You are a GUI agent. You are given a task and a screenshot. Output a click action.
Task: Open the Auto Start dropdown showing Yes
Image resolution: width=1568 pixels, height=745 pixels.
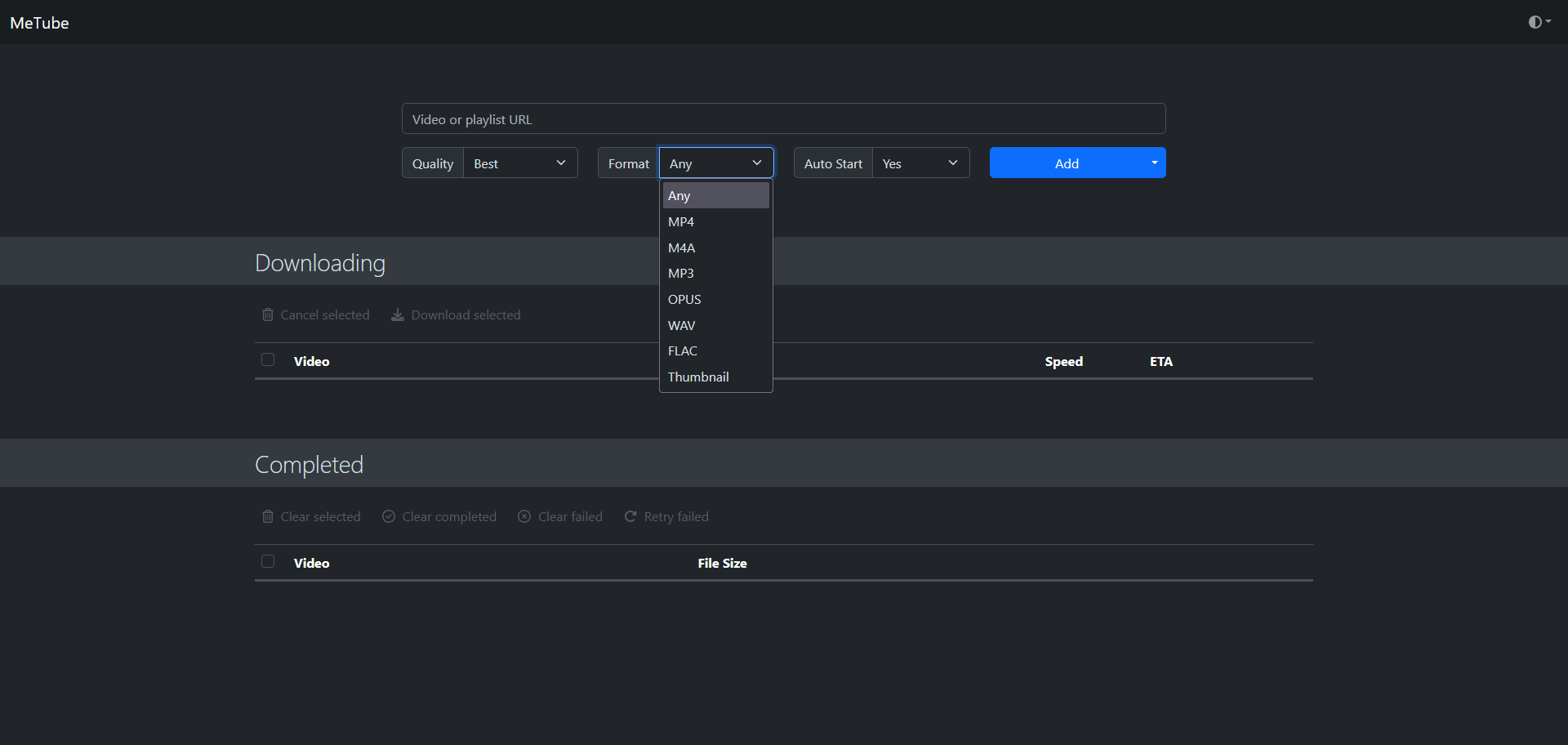click(x=920, y=163)
